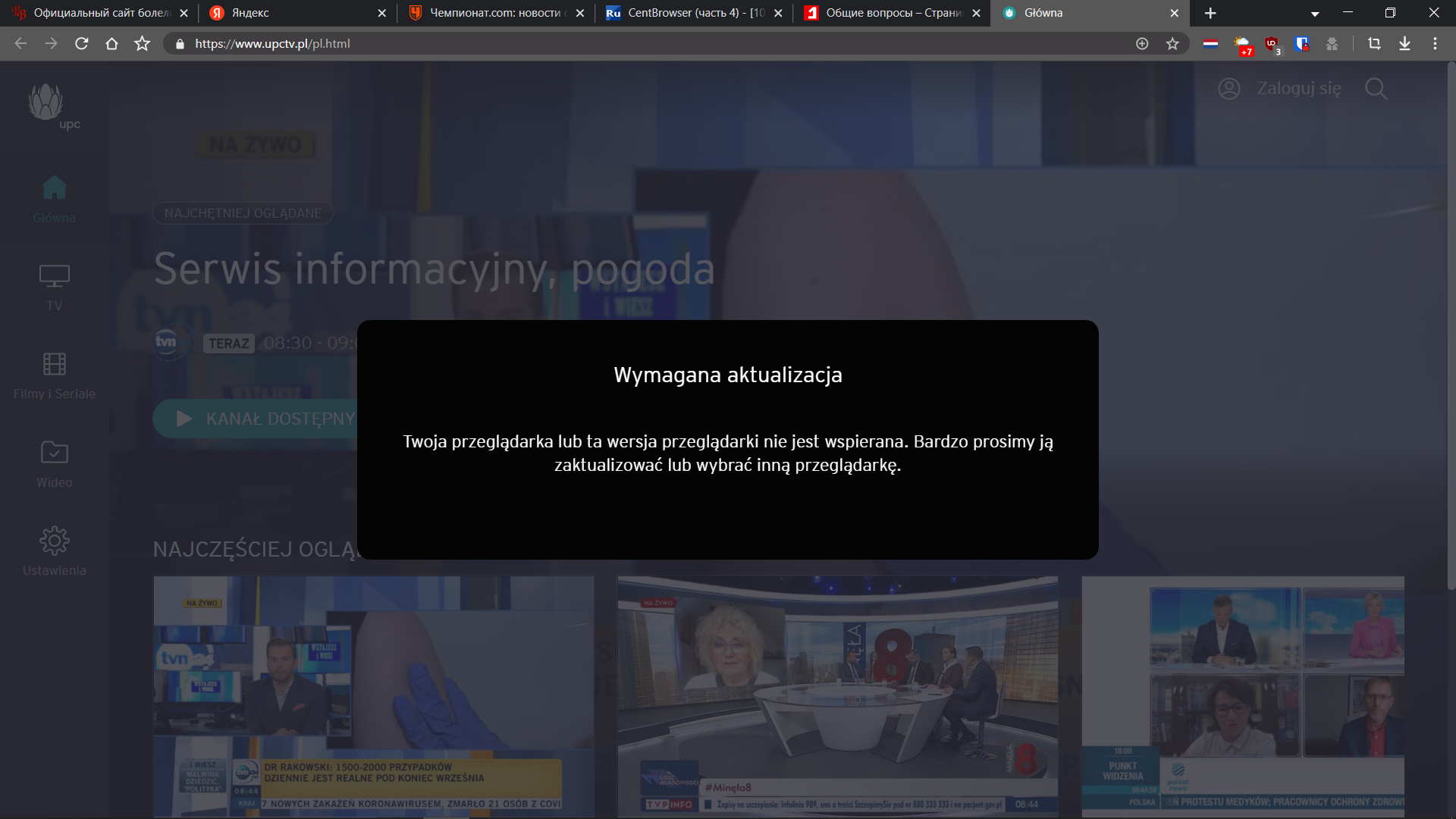The height and width of the screenshot is (819, 1456).
Task: Switch to Чемпионат.com tab
Action: coord(494,13)
